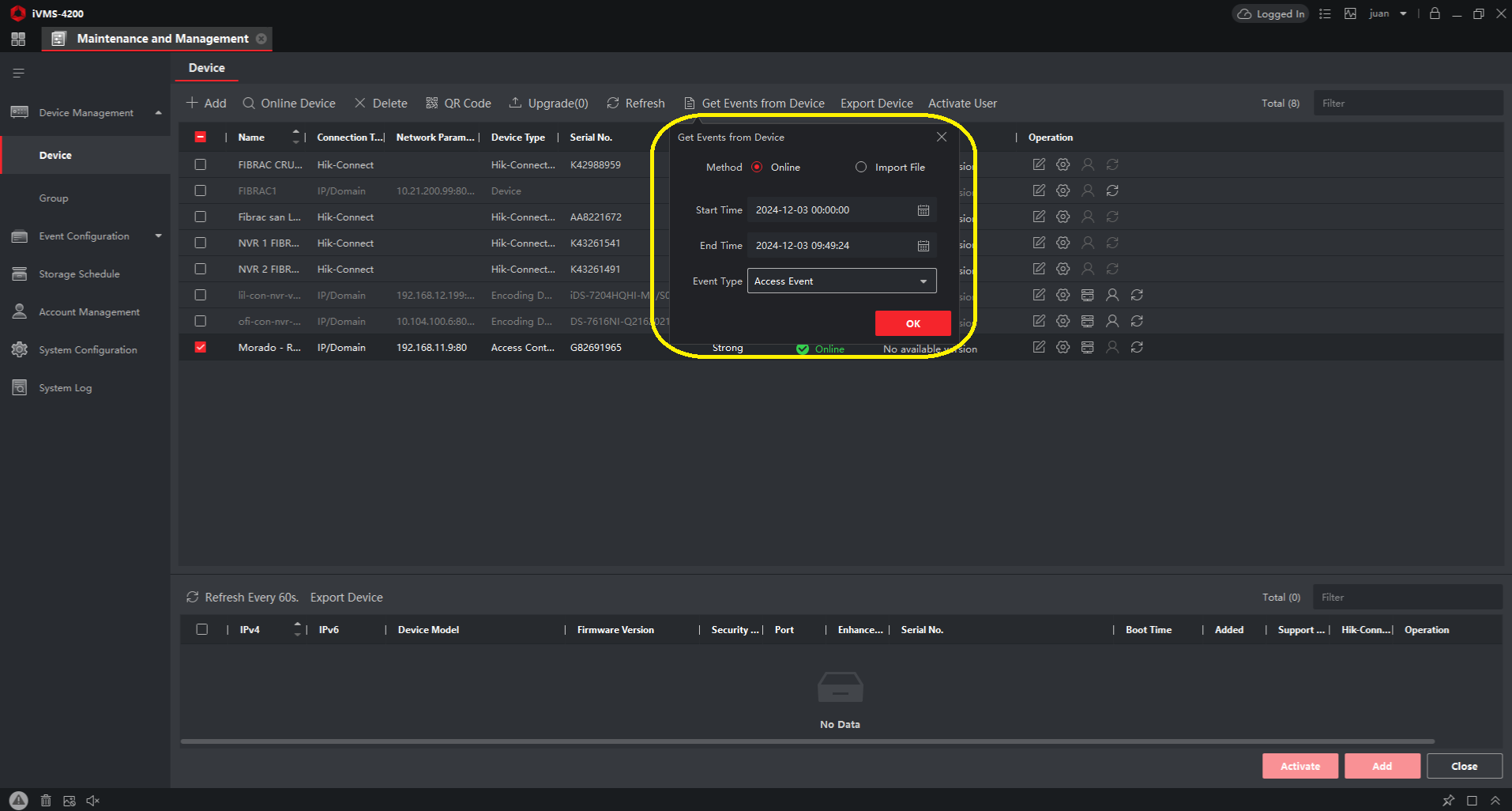Go to the Group sidebar item
Viewport: 1512px width, 811px height.
tap(54, 198)
